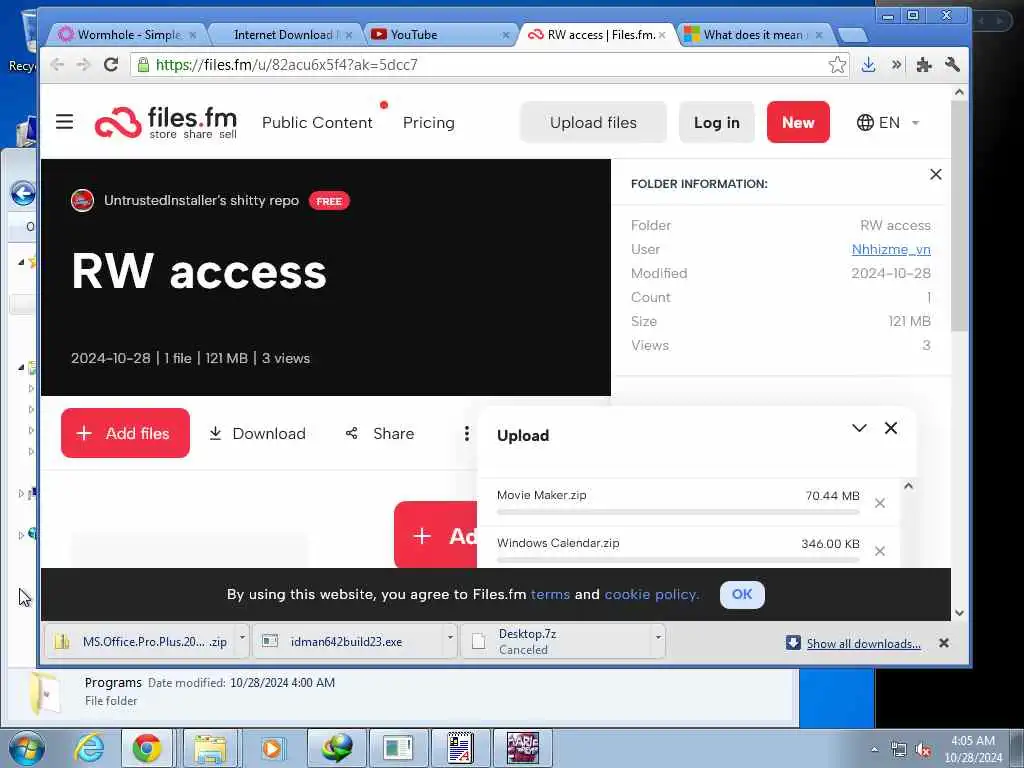This screenshot has height=768, width=1024.
Task: Cancel the Windows Calendar.zip upload
Action: [x=880, y=551]
